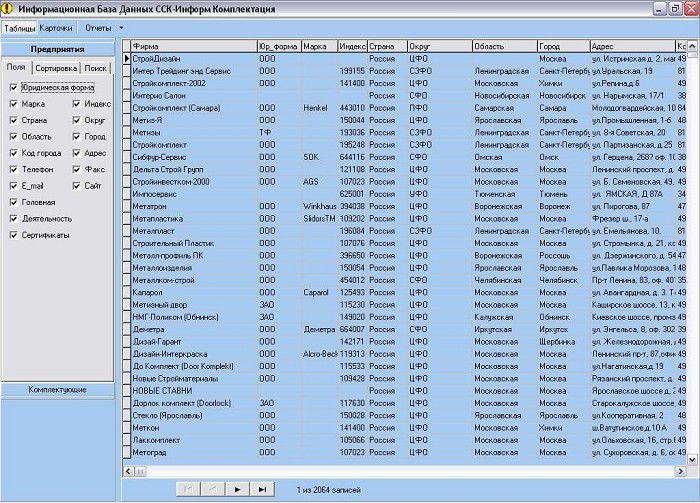
Task: Select the Металлком-строй firm cell
Action: [x=194, y=280]
